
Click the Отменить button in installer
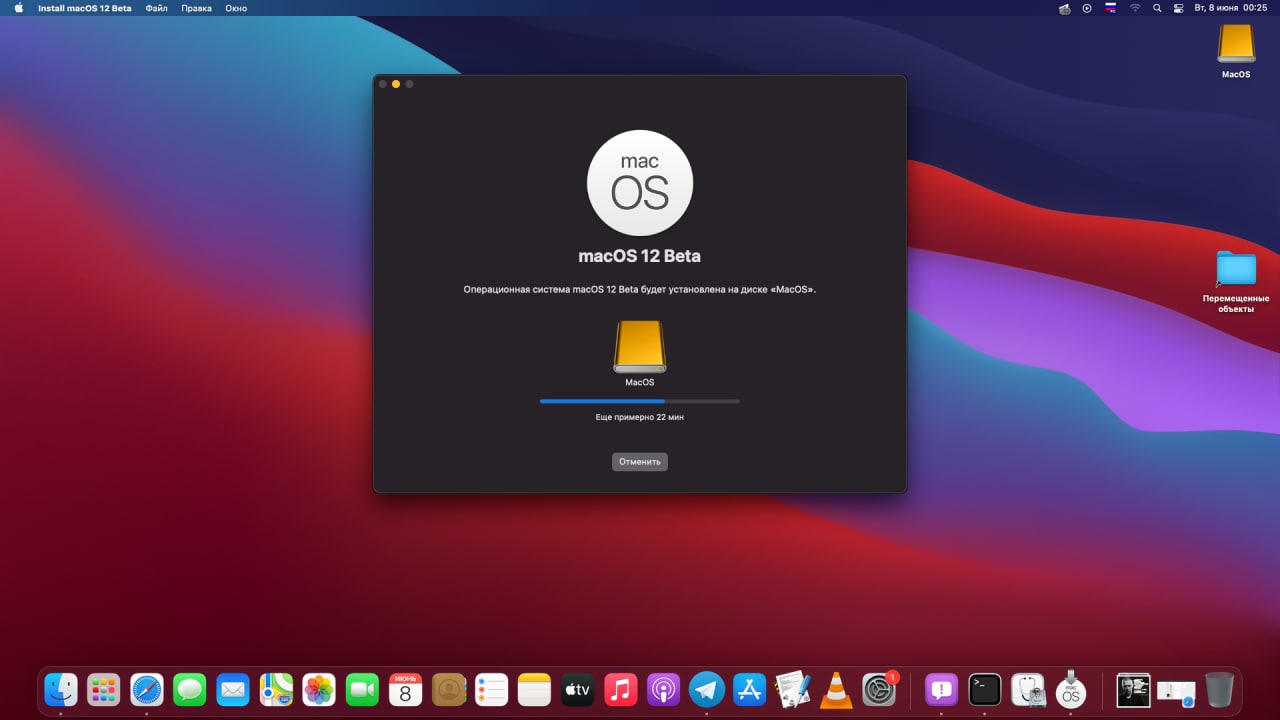(640, 462)
